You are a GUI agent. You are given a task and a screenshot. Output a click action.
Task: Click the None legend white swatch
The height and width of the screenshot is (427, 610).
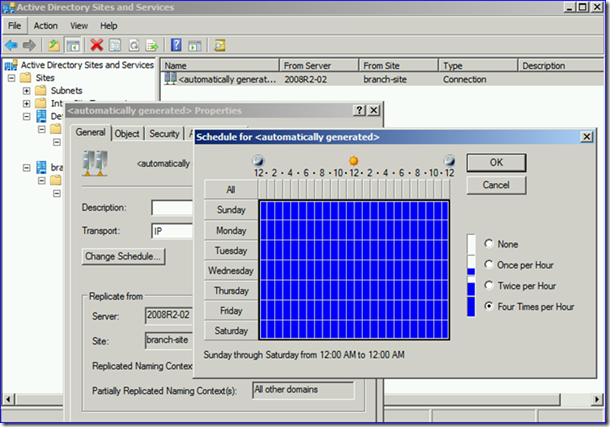point(471,244)
